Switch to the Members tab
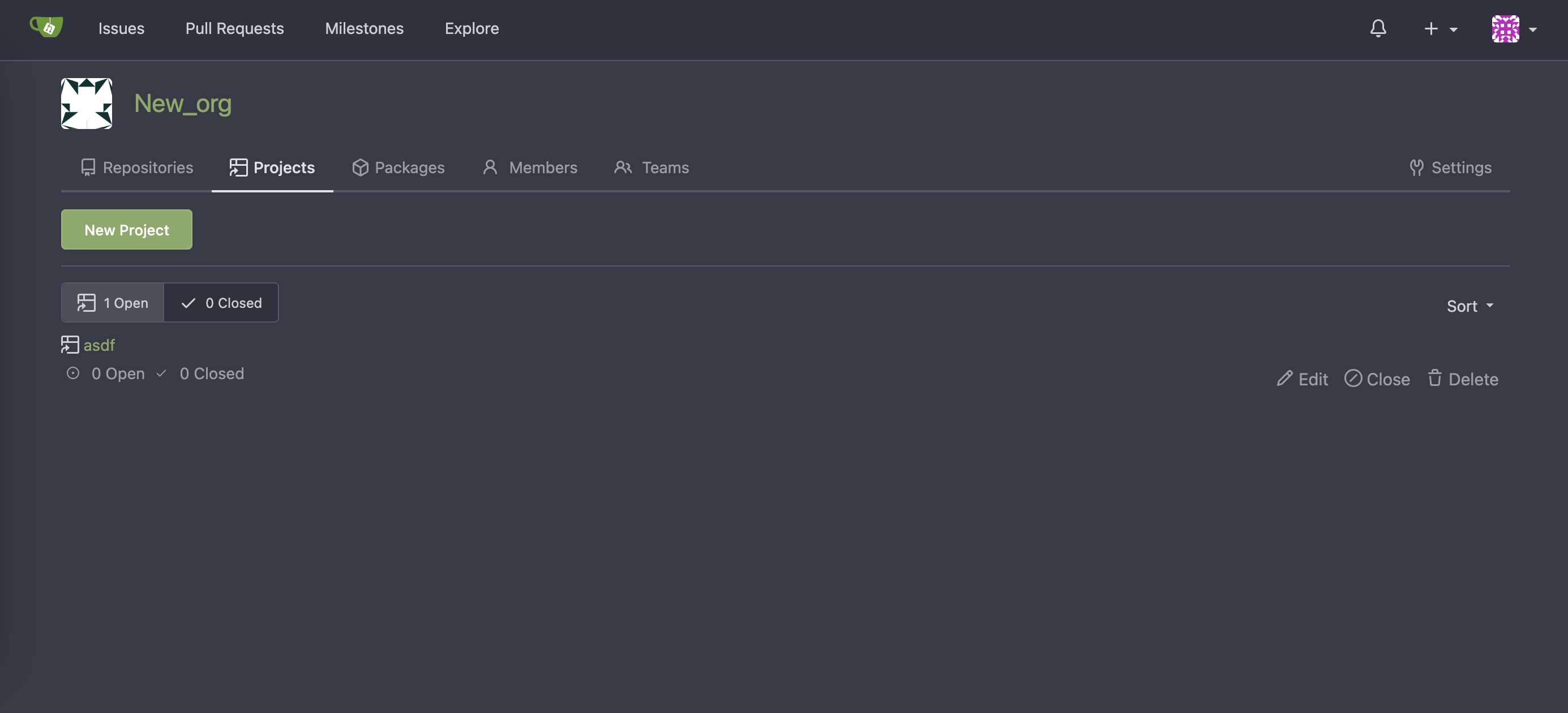This screenshot has width=1568, height=713. click(x=530, y=167)
